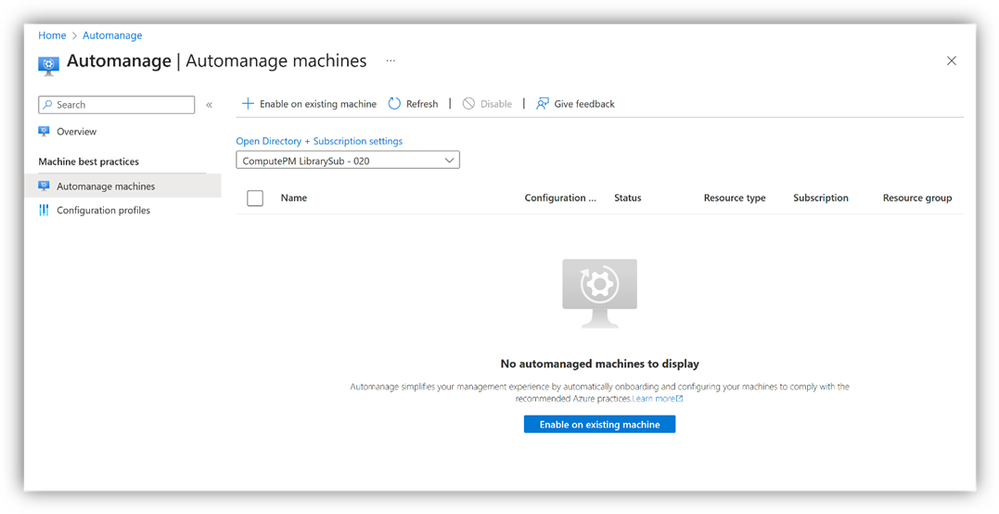Click the No automanaged machines to display heading
This screenshot has width=999, height=514.
tap(600, 364)
